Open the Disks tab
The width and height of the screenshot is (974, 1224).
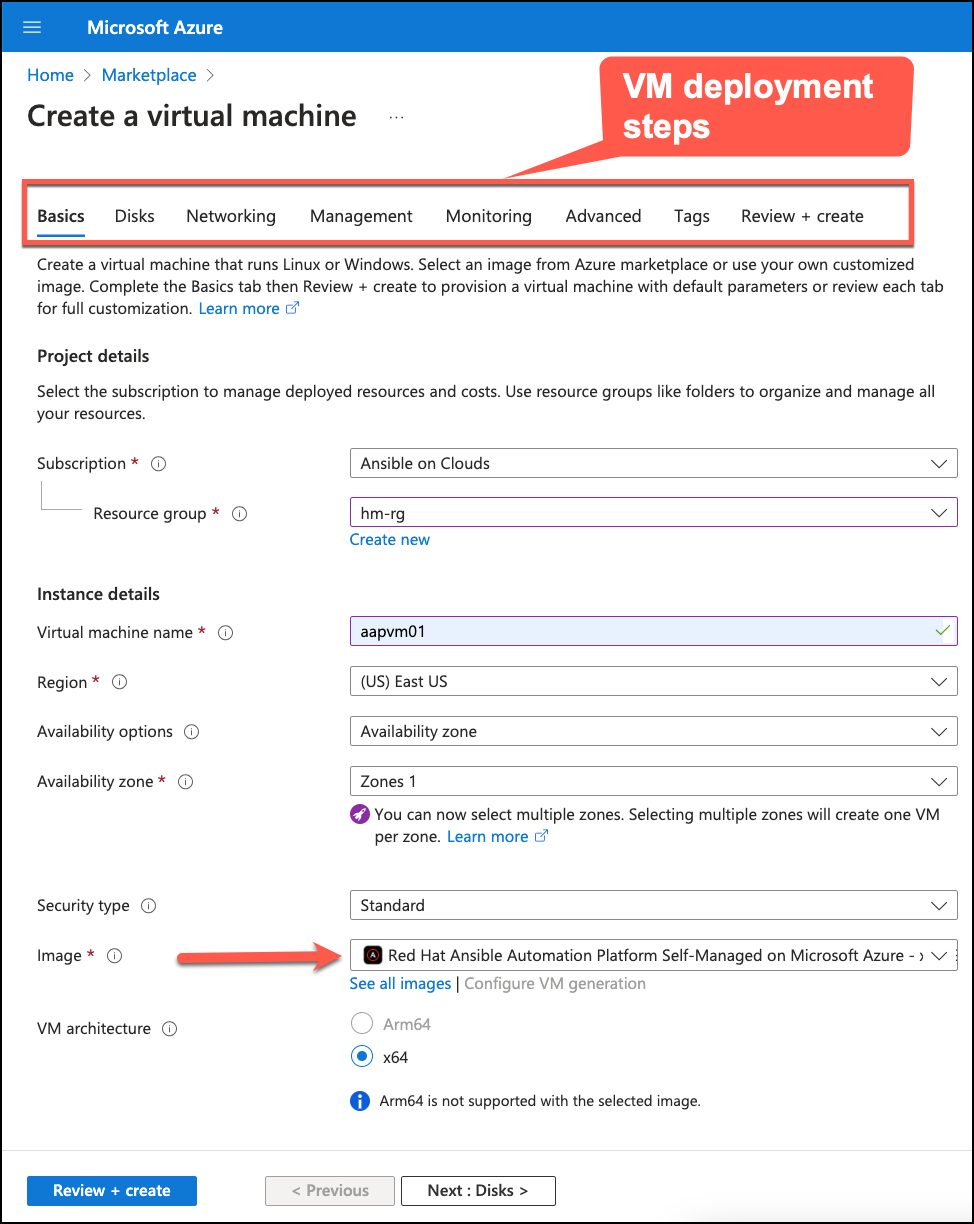point(134,216)
